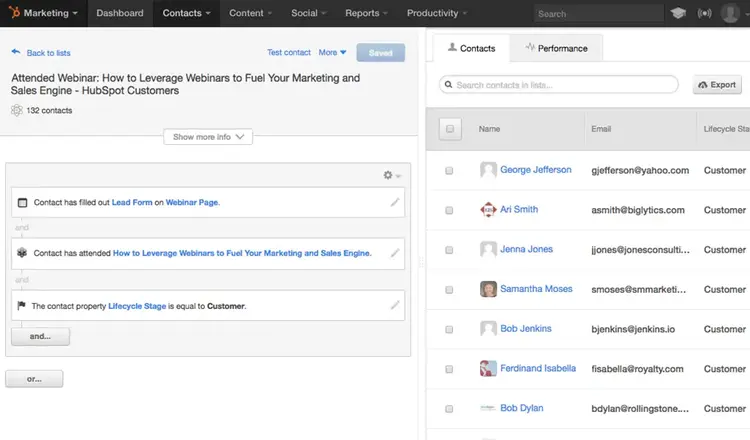Click the Export button
The height and width of the screenshot is (440, 750).
[717, 85]
